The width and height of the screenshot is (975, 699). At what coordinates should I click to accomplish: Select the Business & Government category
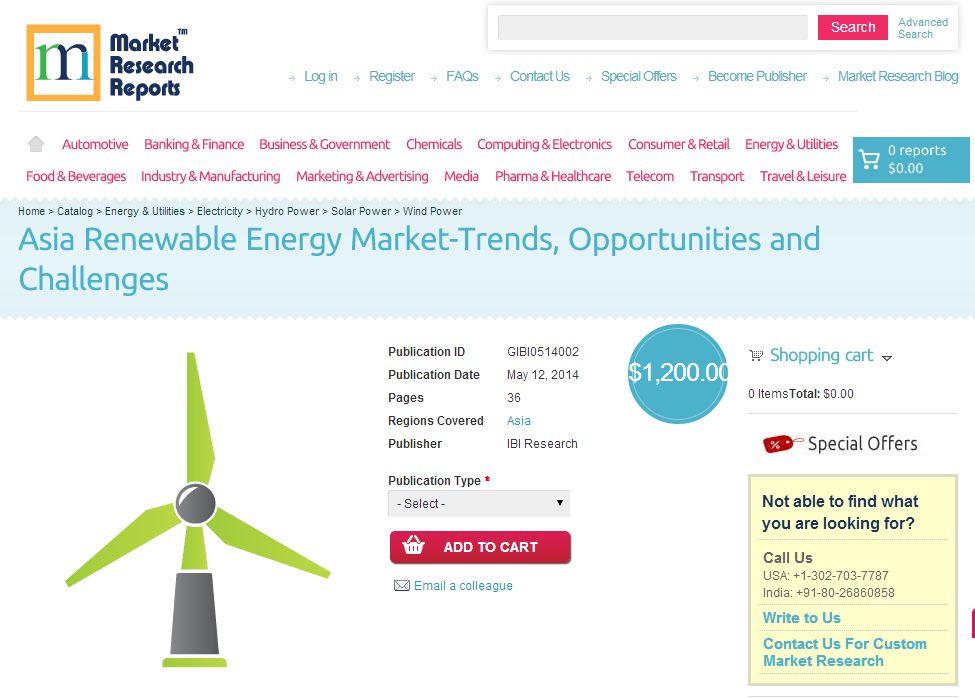(325, 144)
